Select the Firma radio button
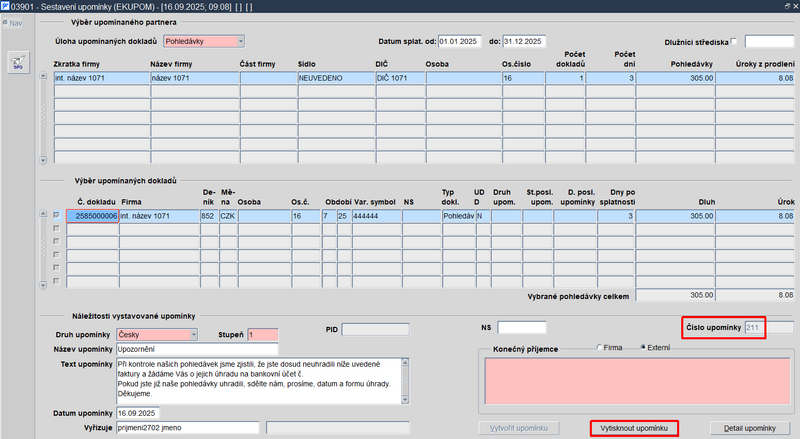This screenshot has width=800, height=439. (599, 347)
